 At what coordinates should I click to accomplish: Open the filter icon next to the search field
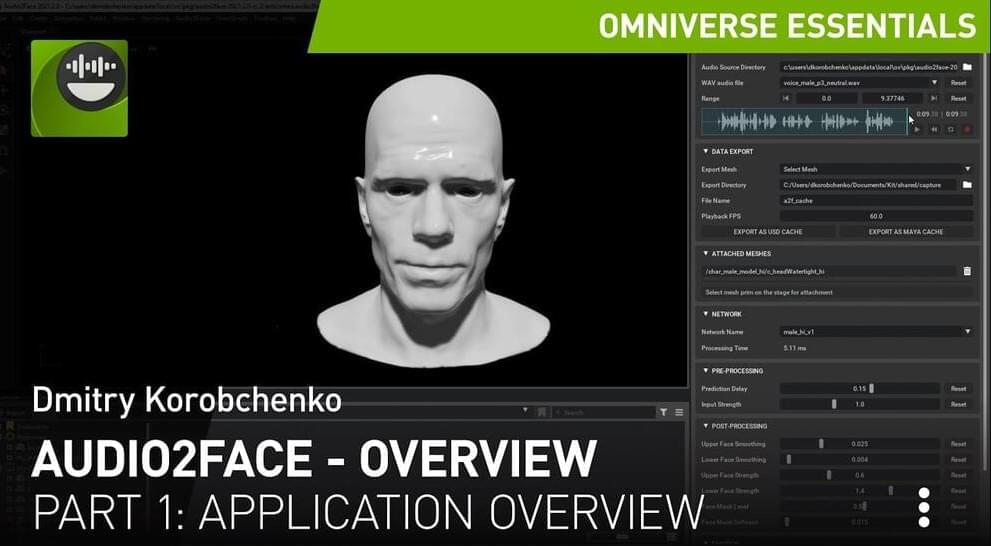coord(663,412)
